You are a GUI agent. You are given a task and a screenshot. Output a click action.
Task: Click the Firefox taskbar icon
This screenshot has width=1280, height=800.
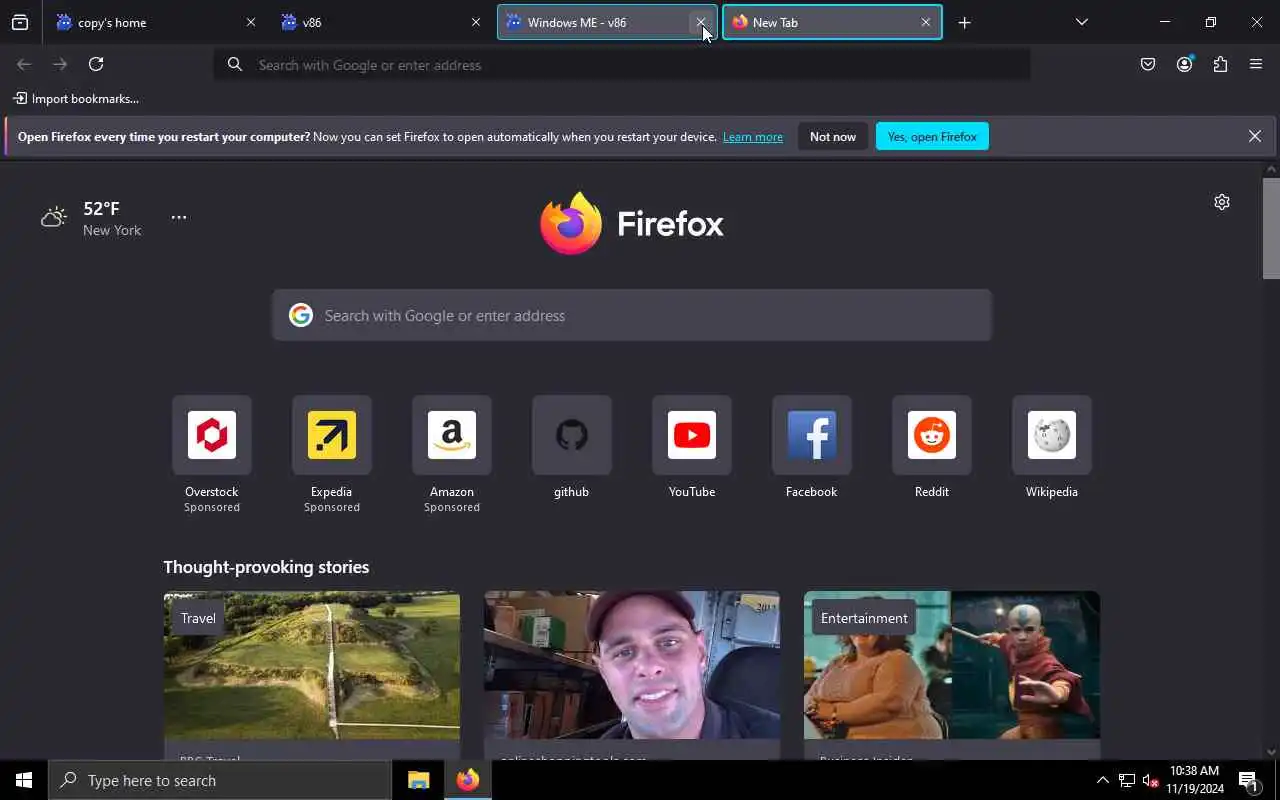tap(468, 780)
